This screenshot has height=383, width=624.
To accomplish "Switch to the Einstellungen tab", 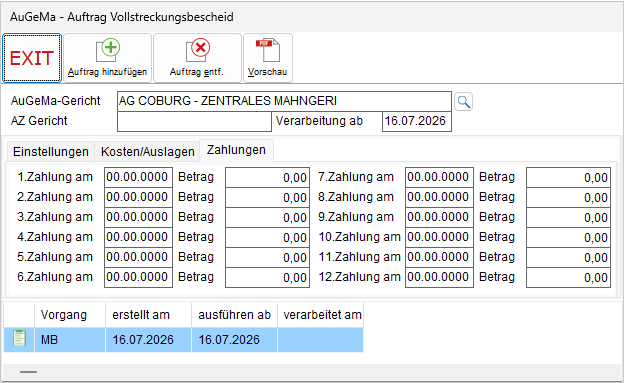I will 51,152.
